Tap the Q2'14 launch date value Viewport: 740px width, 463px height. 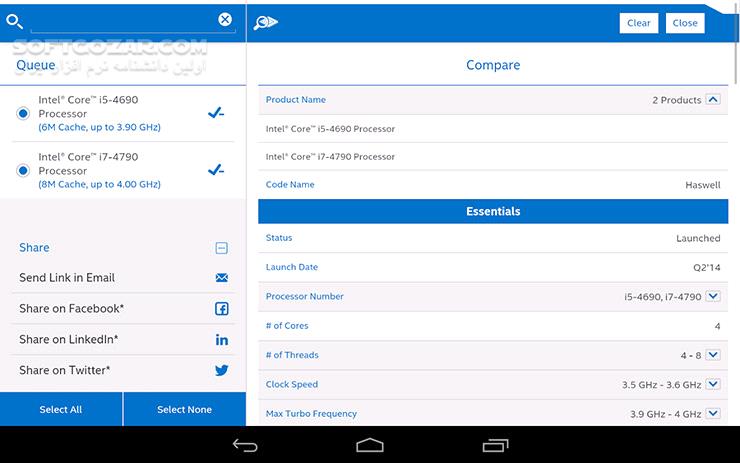(x=706, y=268)
